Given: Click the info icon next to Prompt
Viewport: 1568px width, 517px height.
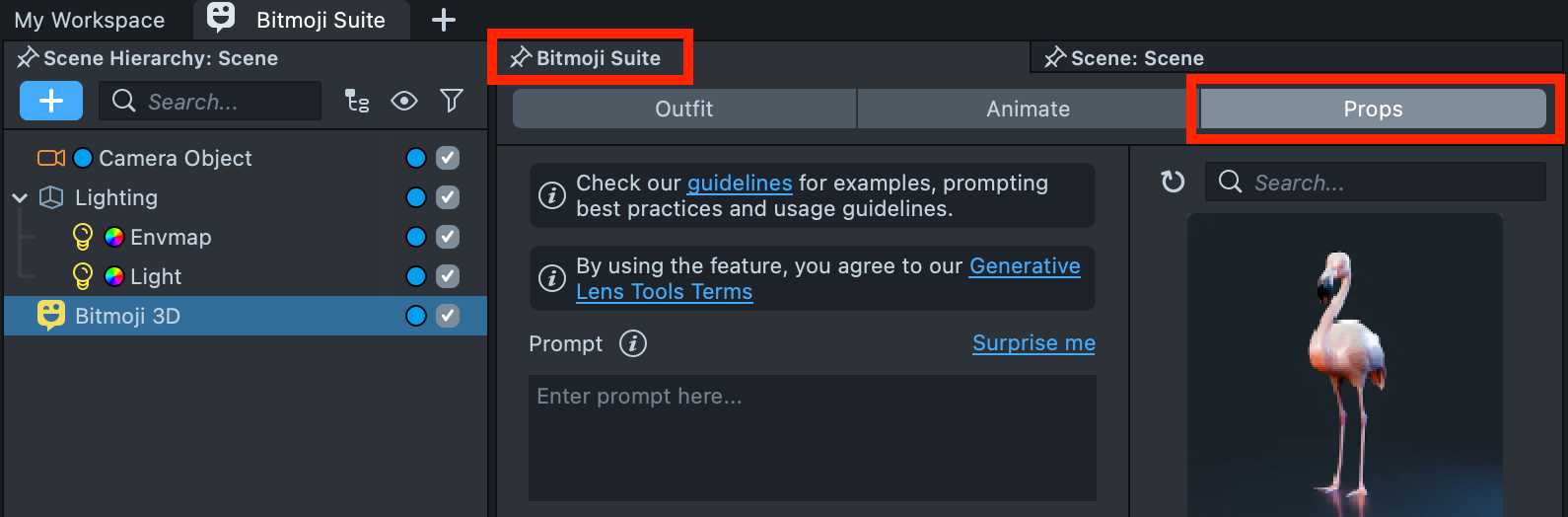Looking at the screenshot, I should pos(633,343).
